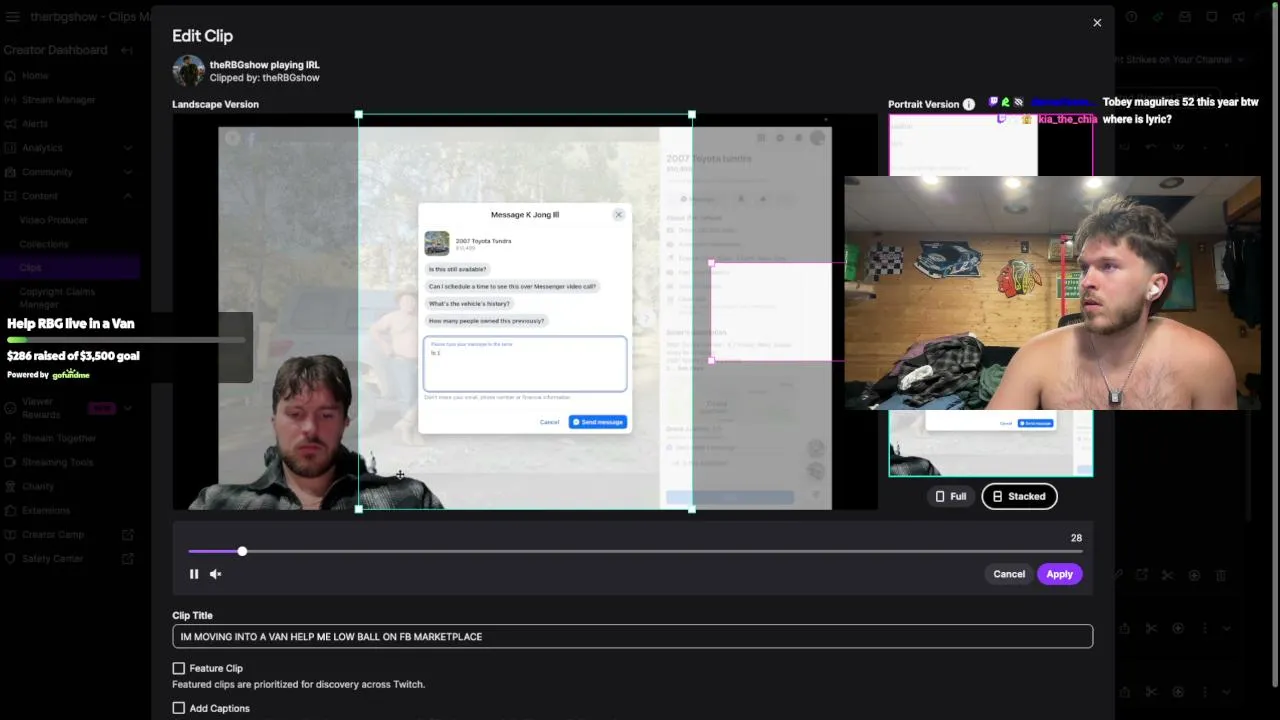Open Charity in the sidebar

click(38, 486)
